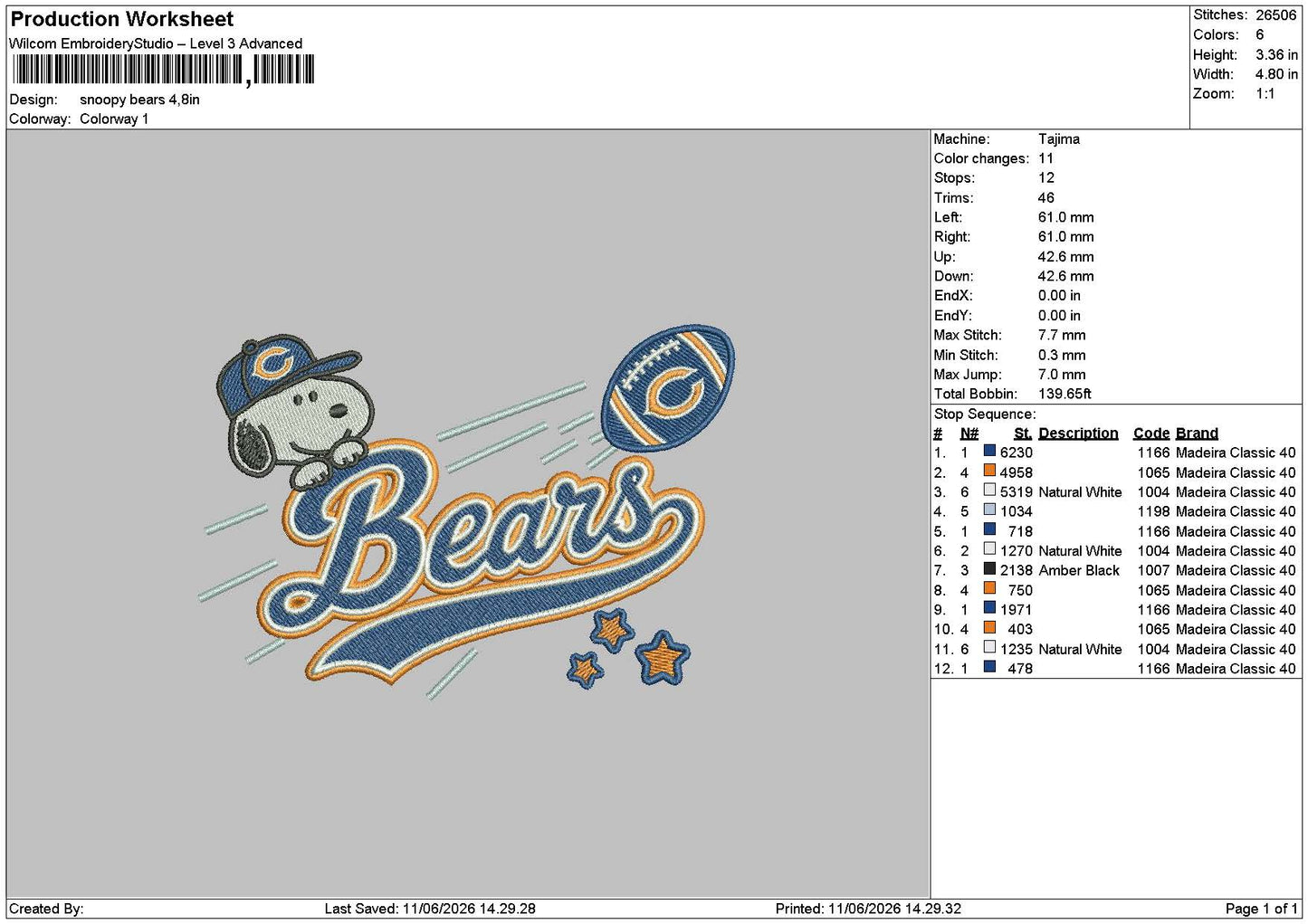Click 'Natural White' description in stop 3
This screenshot has width=1308, height=924.
pyautogui.click(x=1080, y=492)
